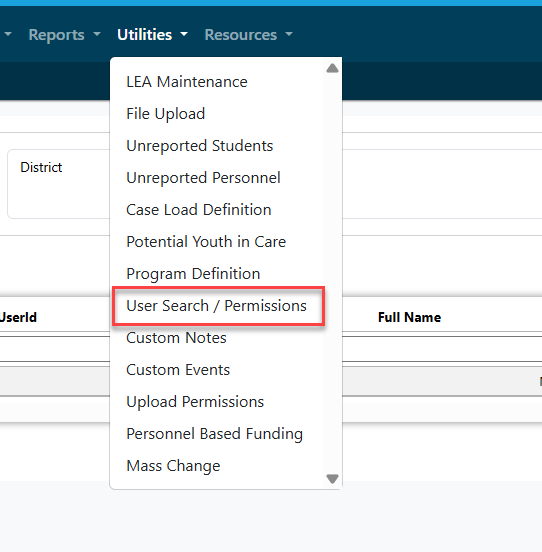Open Custom Notes entry
Viewport: 542px width, 552px height.
[x=176, y=338]
